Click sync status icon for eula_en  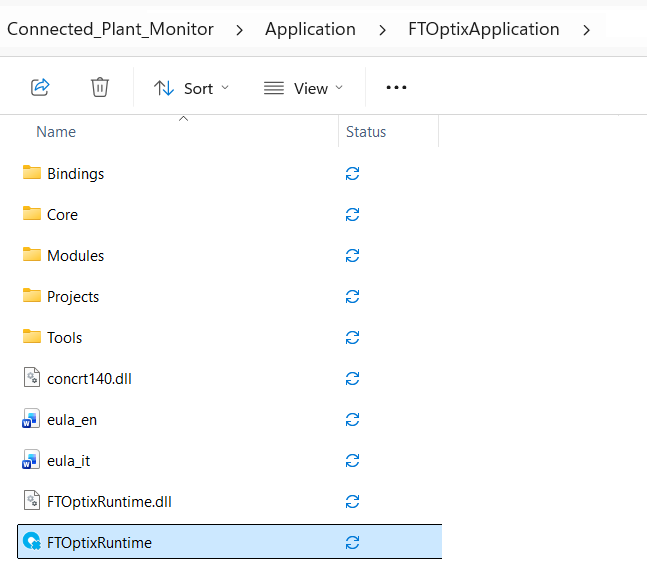click(352, 420)
